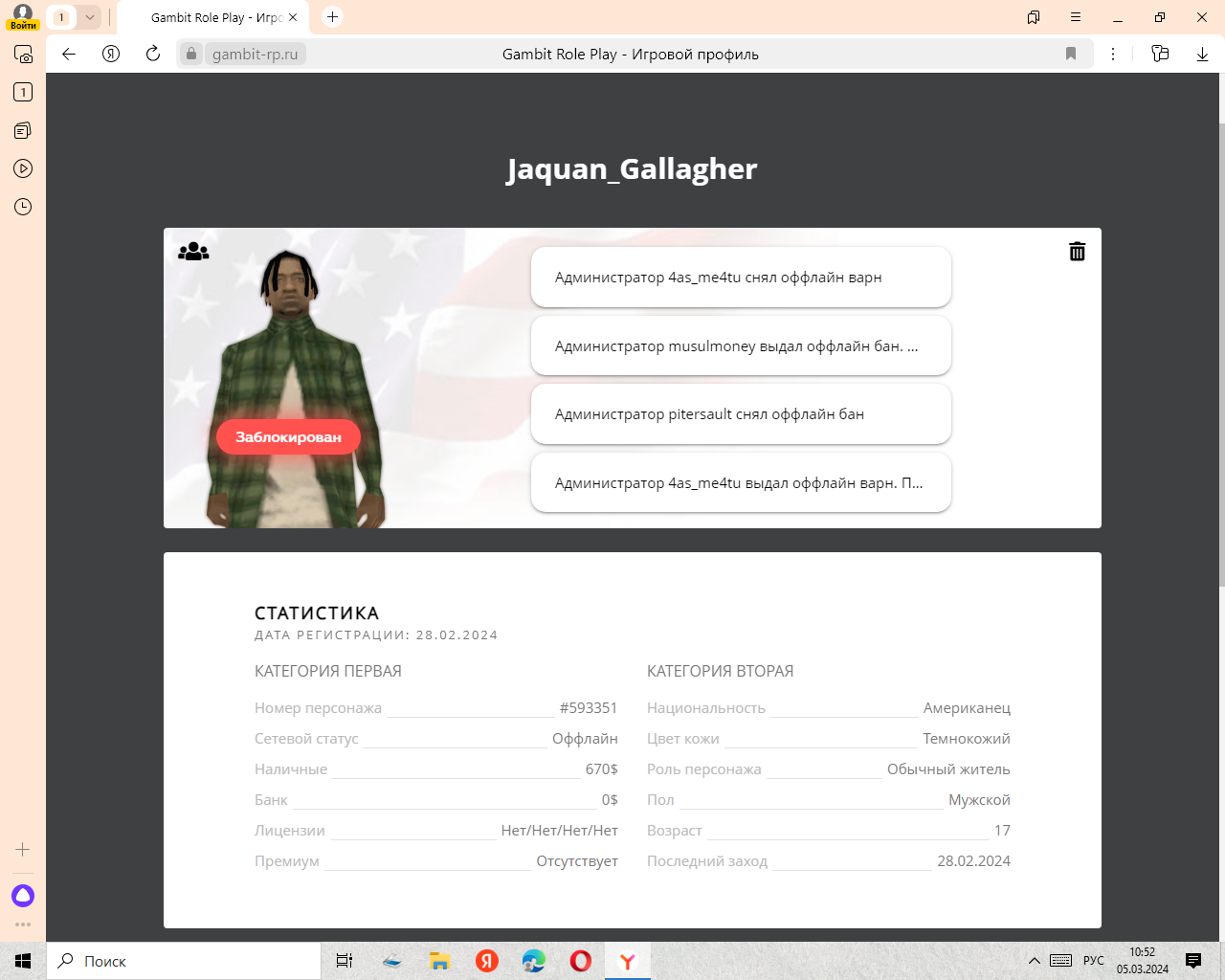The image size is (1225, 980).
Task: Go back using the back arrow
Action: pos(69,55)
